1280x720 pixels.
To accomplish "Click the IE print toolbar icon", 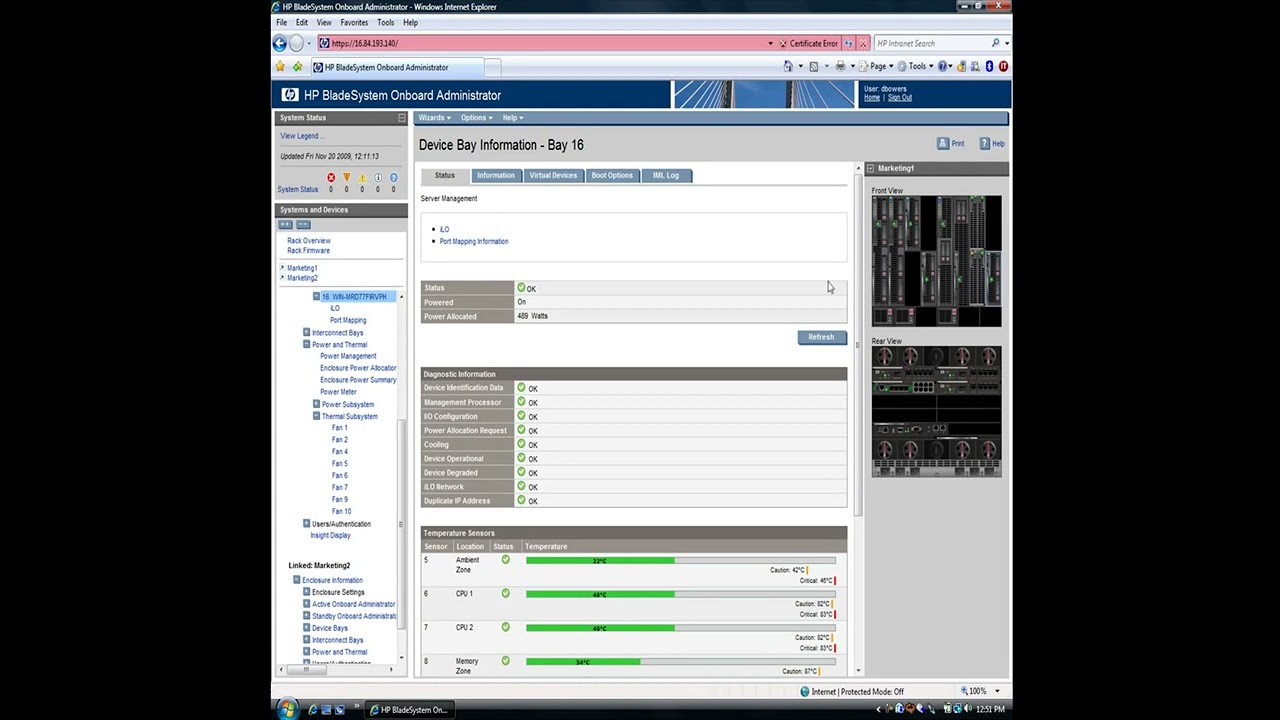I will (x=840, y=67).
